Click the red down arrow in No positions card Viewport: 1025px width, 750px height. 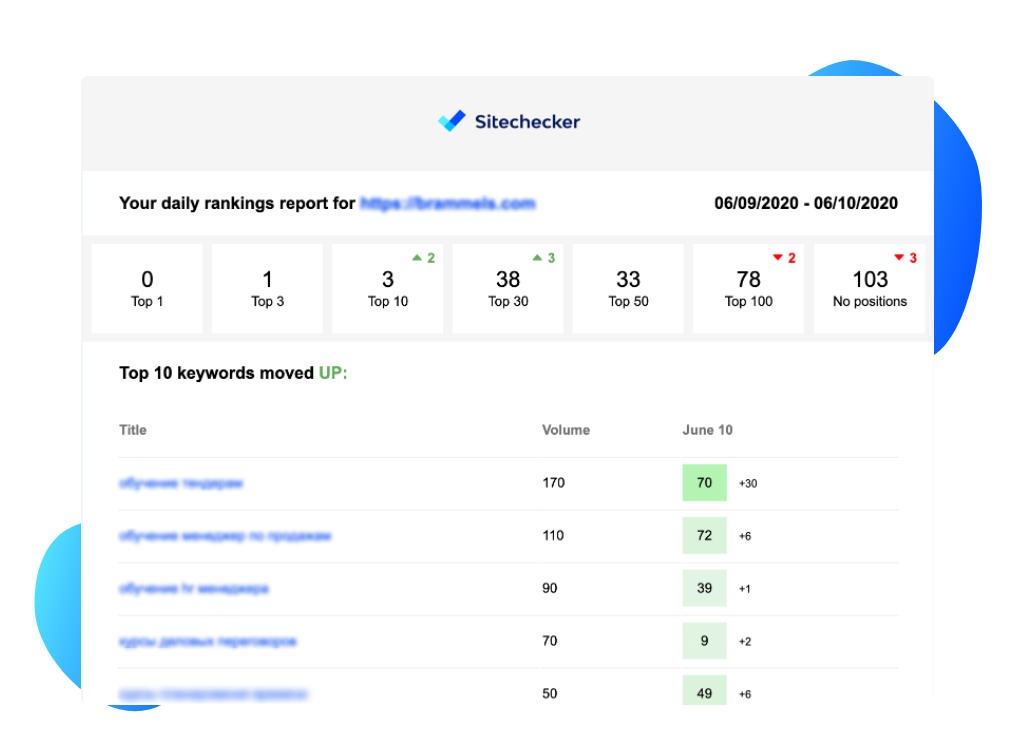pos(899,258)
